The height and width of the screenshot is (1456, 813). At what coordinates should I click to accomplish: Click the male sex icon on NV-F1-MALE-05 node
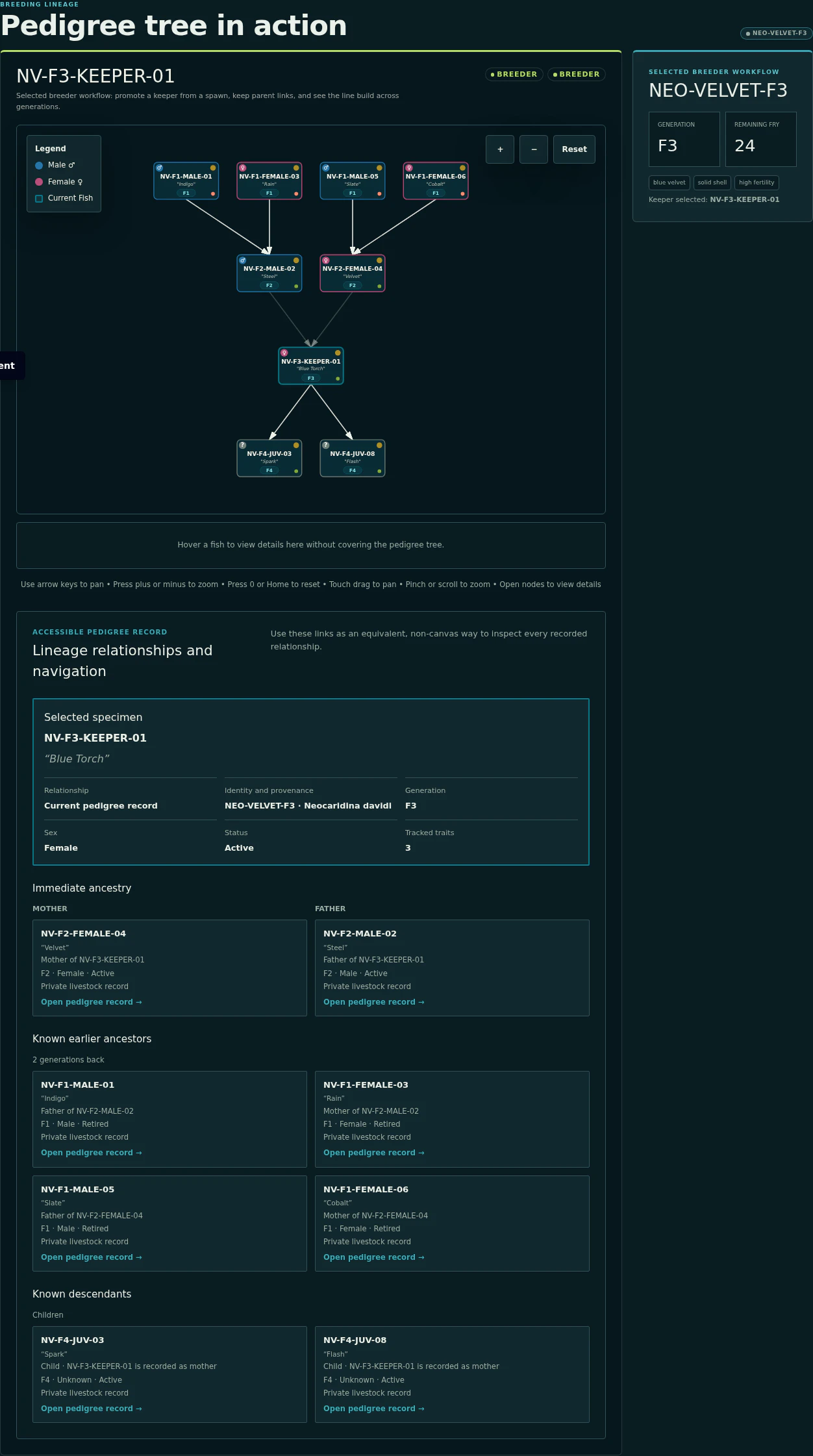[x=326, y=168]
